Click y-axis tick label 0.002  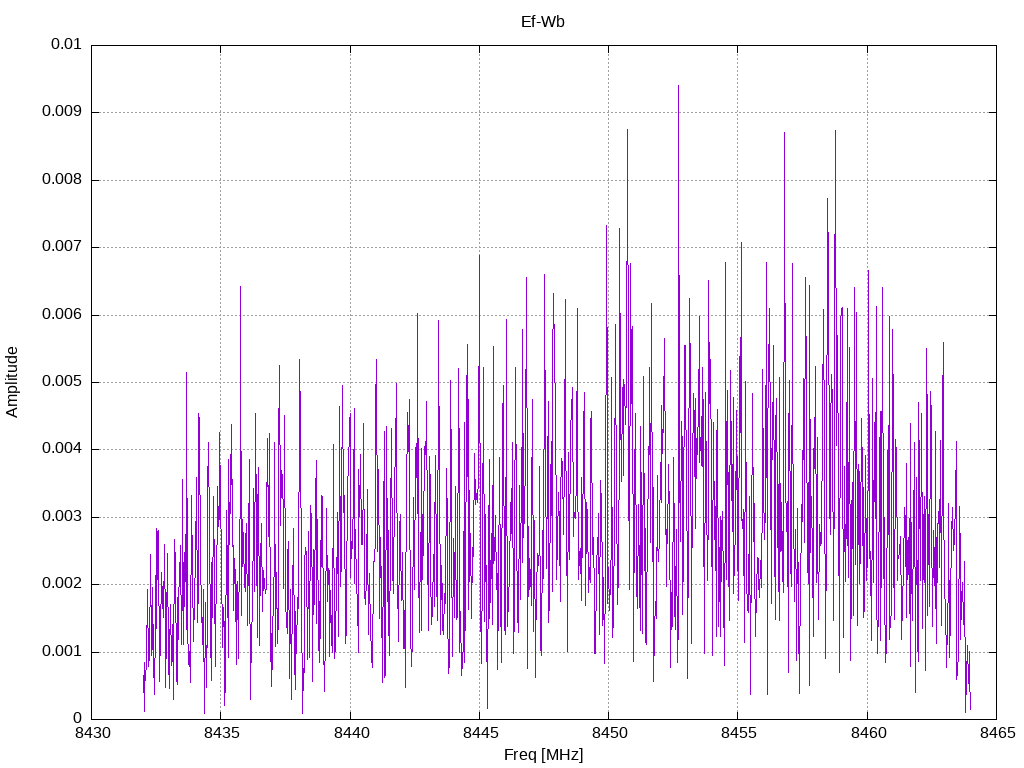[x=62, y=584]
